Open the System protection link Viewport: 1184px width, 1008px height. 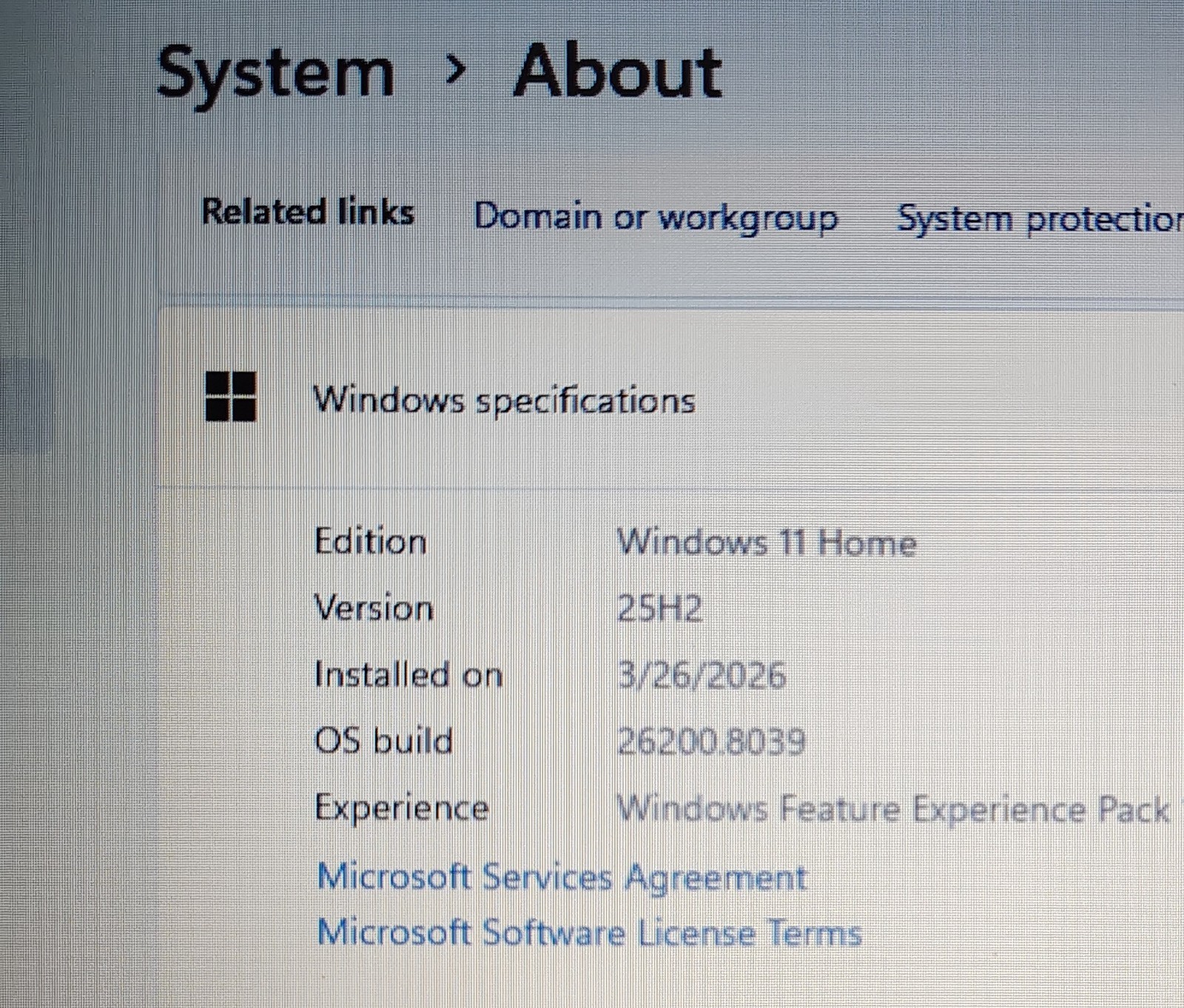(x=1040, y=220)
